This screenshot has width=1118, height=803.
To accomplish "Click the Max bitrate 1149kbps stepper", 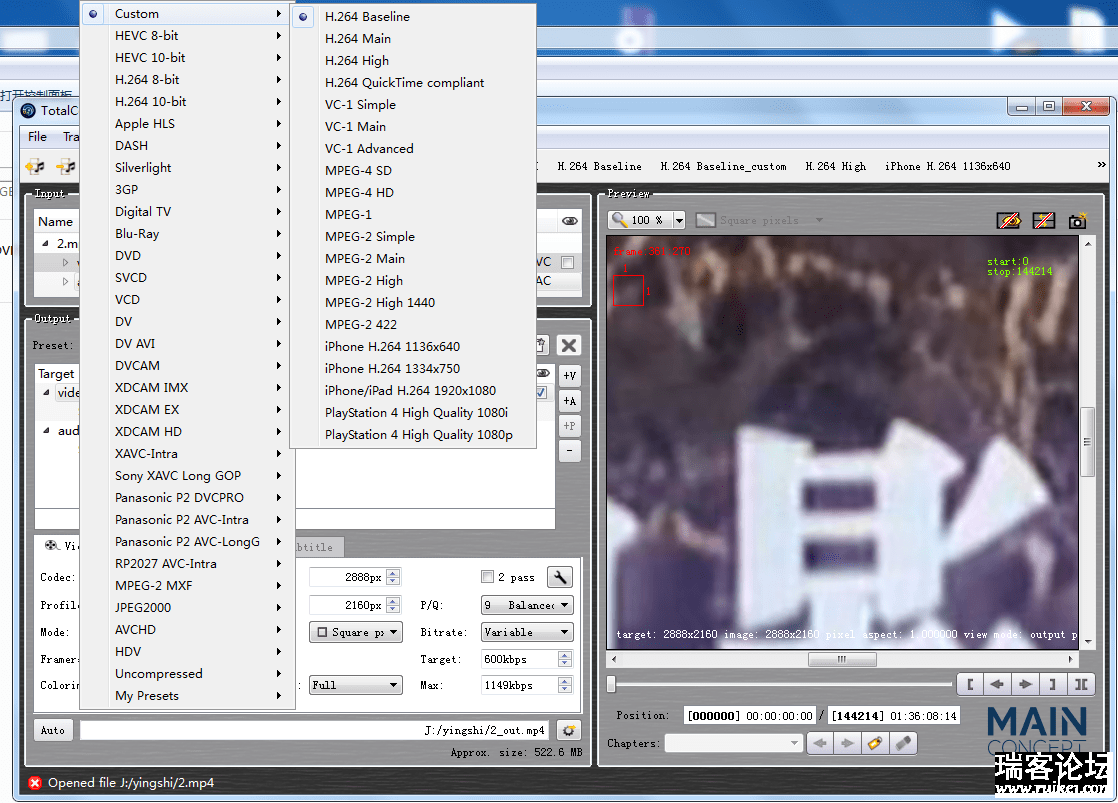I will 565,685.
